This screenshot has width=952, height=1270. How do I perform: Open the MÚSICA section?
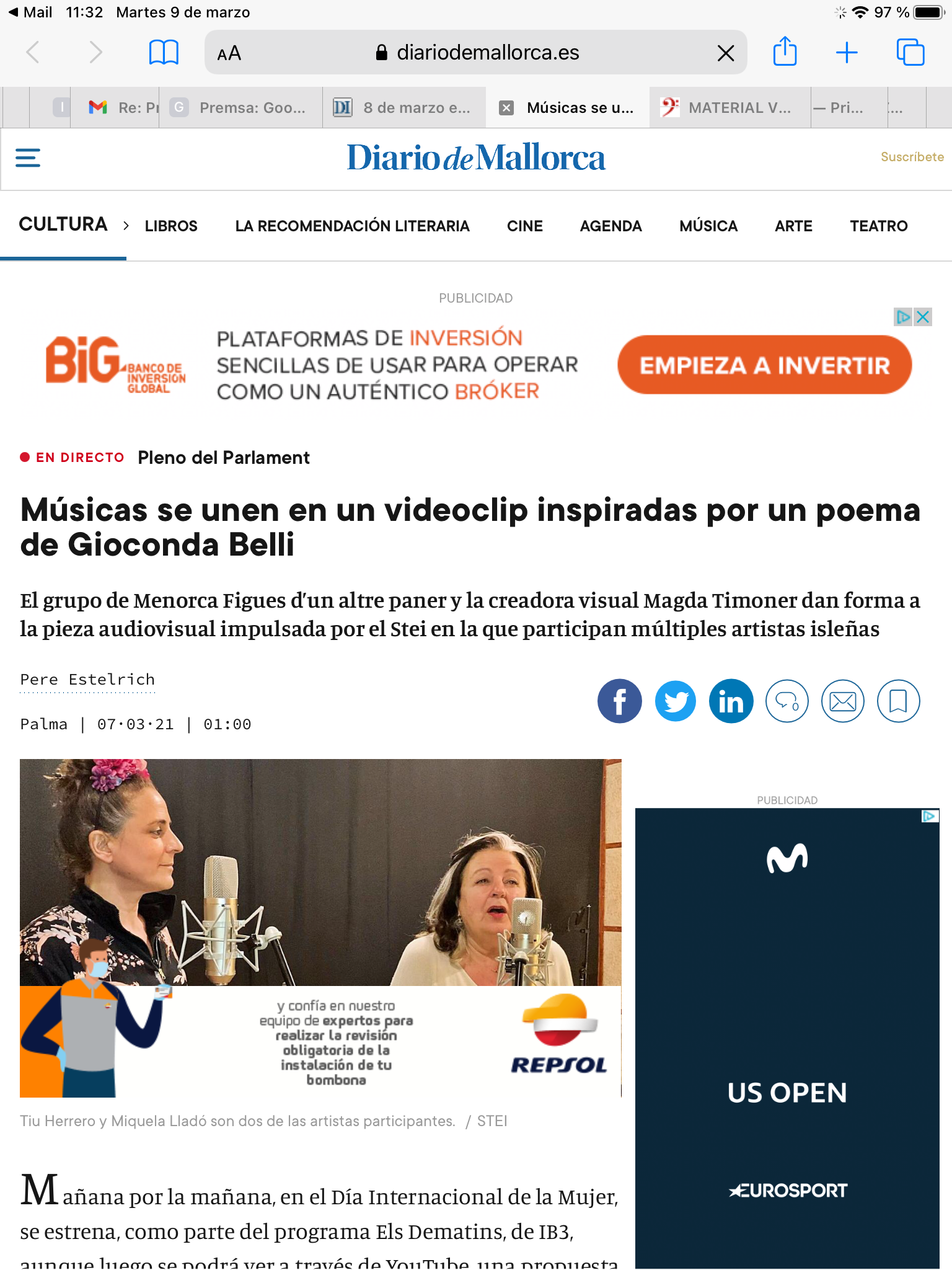708,226
